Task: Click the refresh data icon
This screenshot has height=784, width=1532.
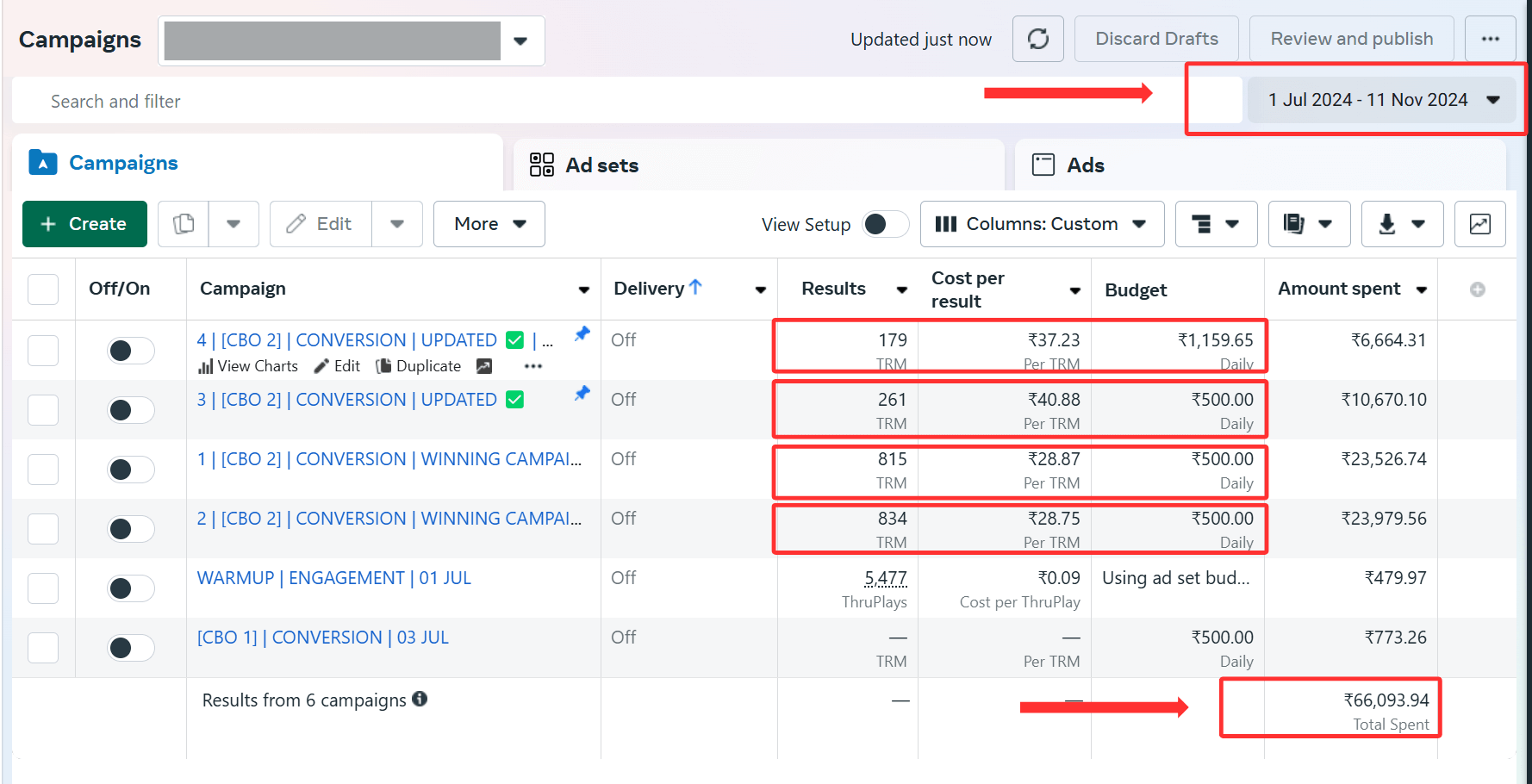Action: pos(1037,39)
